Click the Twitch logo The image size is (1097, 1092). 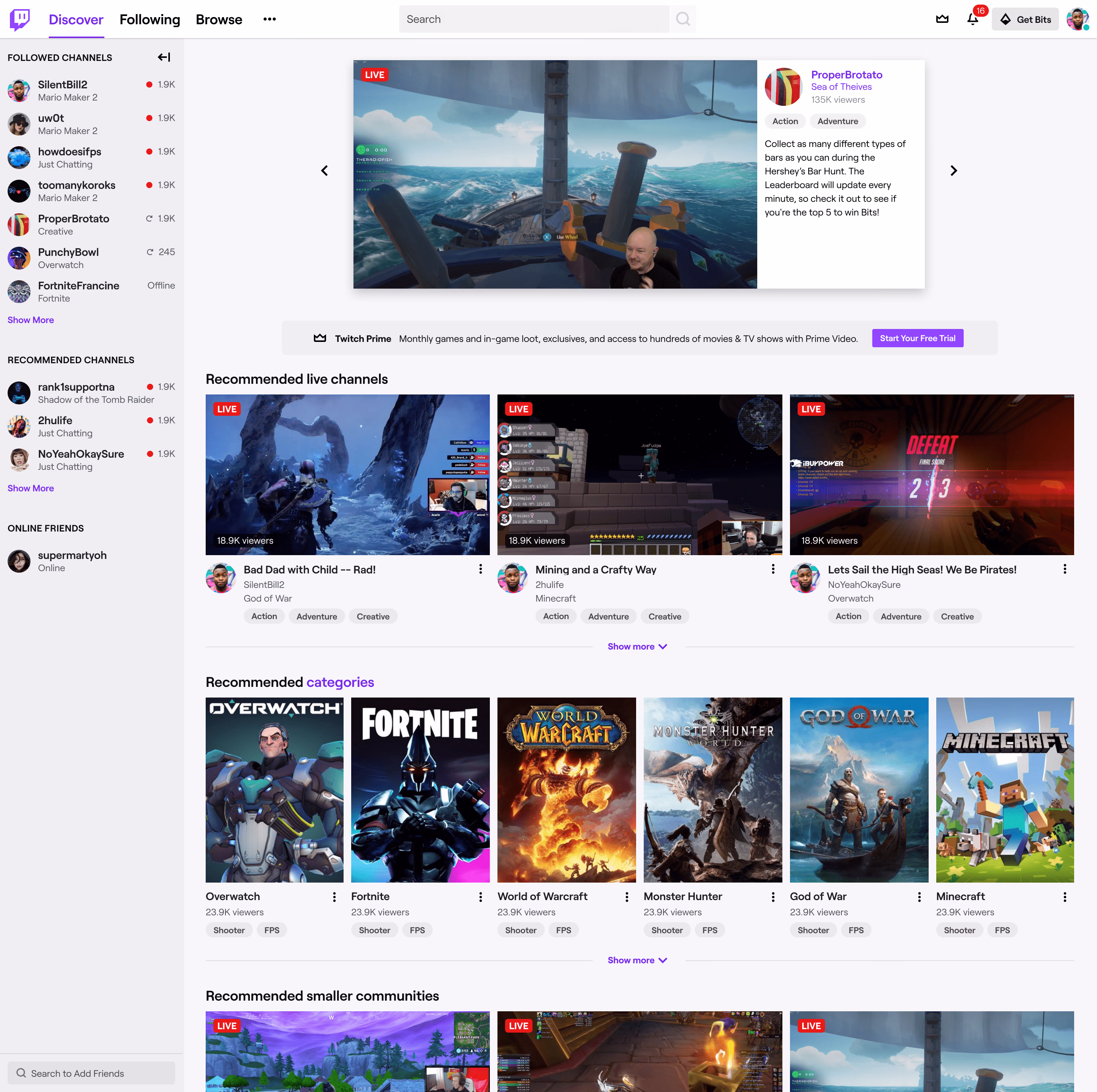[x=21, y=19]
